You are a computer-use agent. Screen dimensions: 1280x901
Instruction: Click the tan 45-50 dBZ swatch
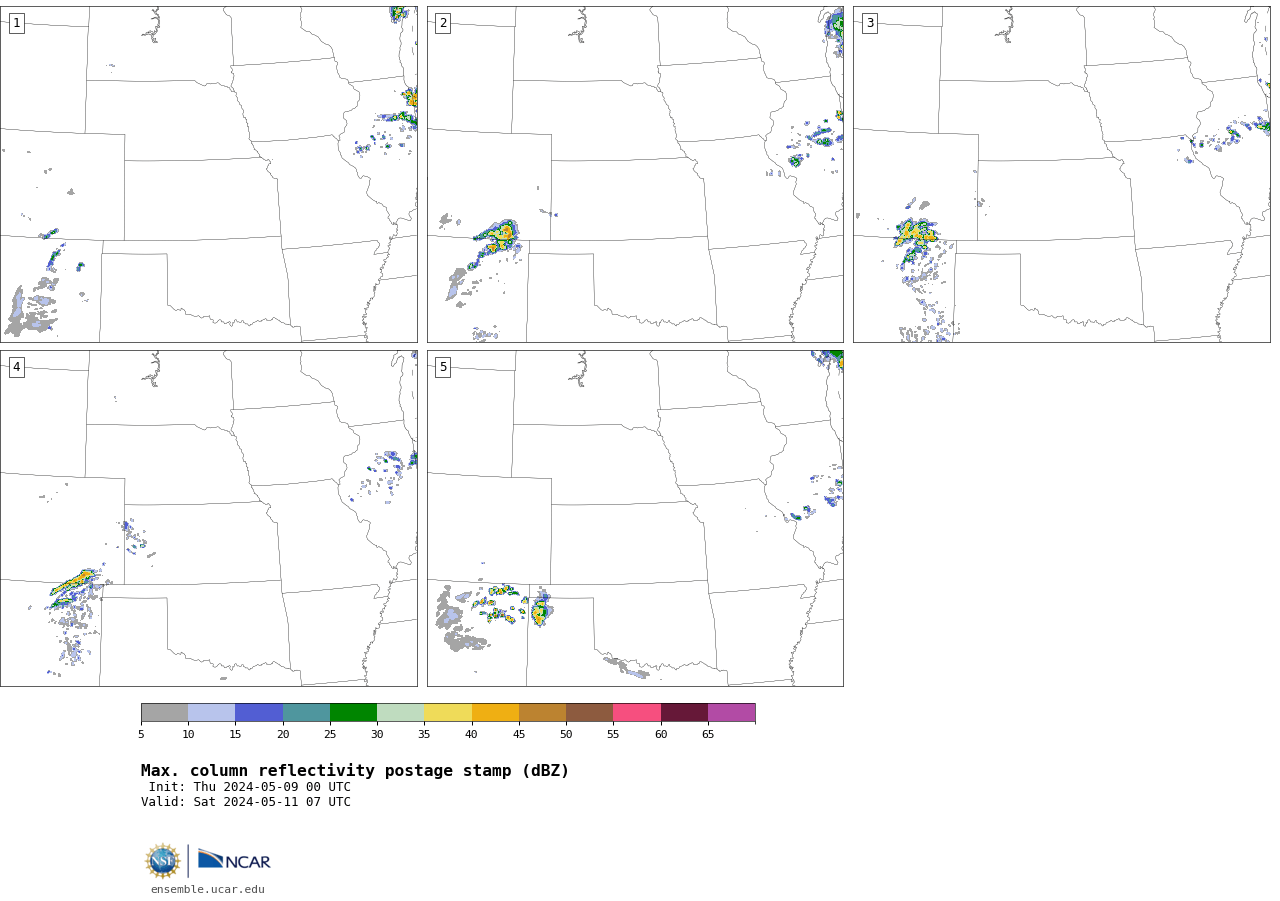tap(542, 712)
